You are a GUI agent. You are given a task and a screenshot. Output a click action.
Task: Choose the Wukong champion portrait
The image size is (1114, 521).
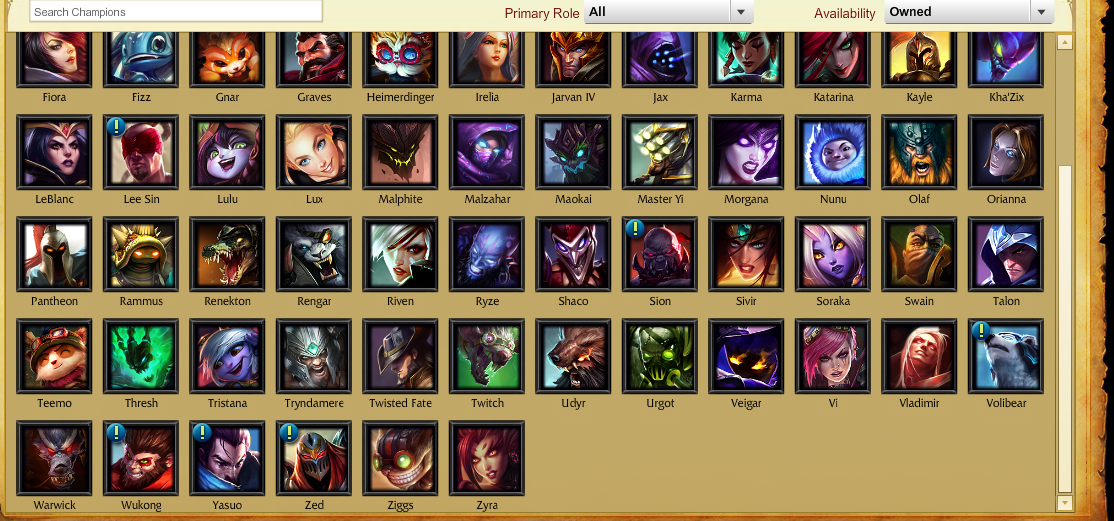coord(141,458)
